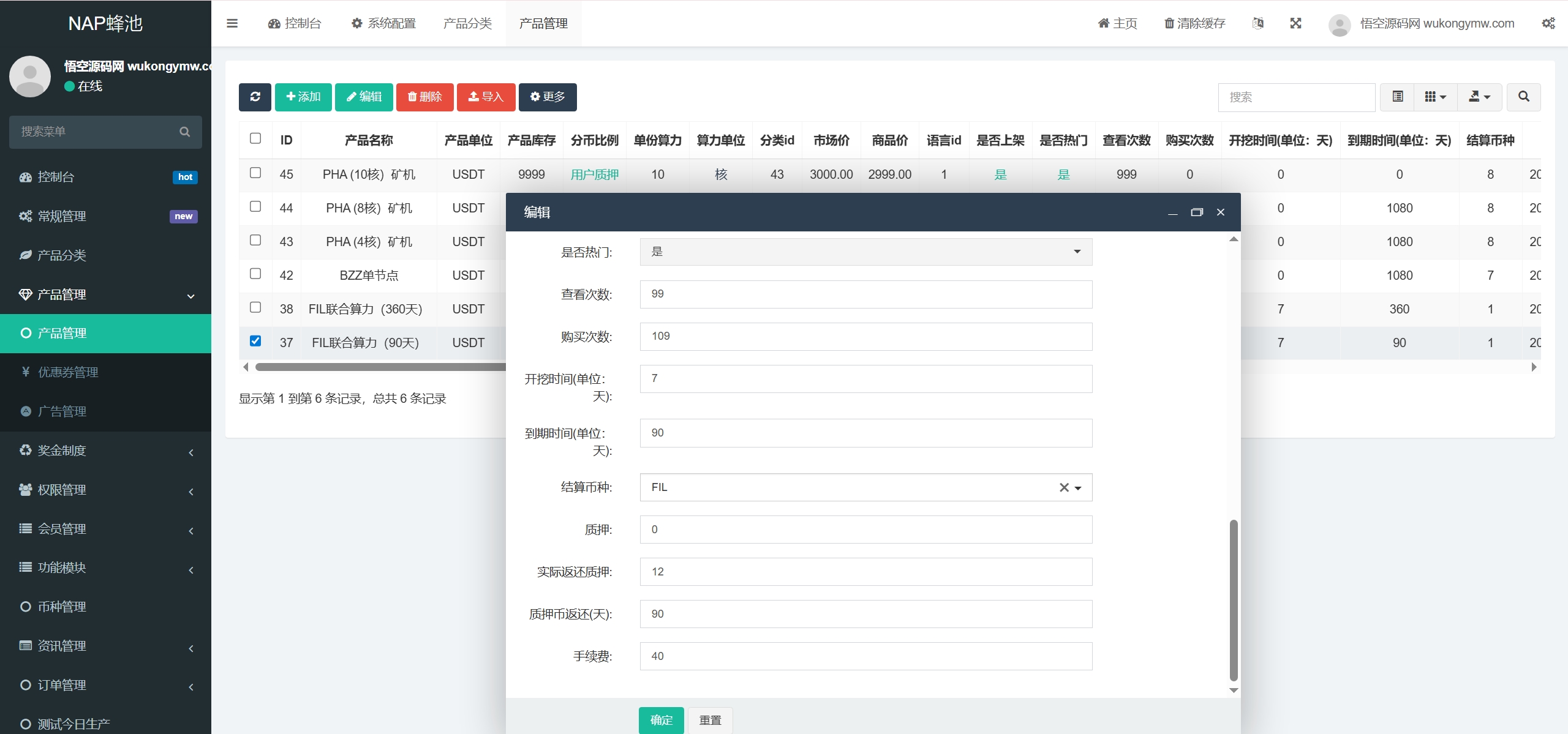Viewport: 1568px width, 734px height.
Task: Click the refresh table icon button
Action: pyautogui.click(x=255, y=97)
